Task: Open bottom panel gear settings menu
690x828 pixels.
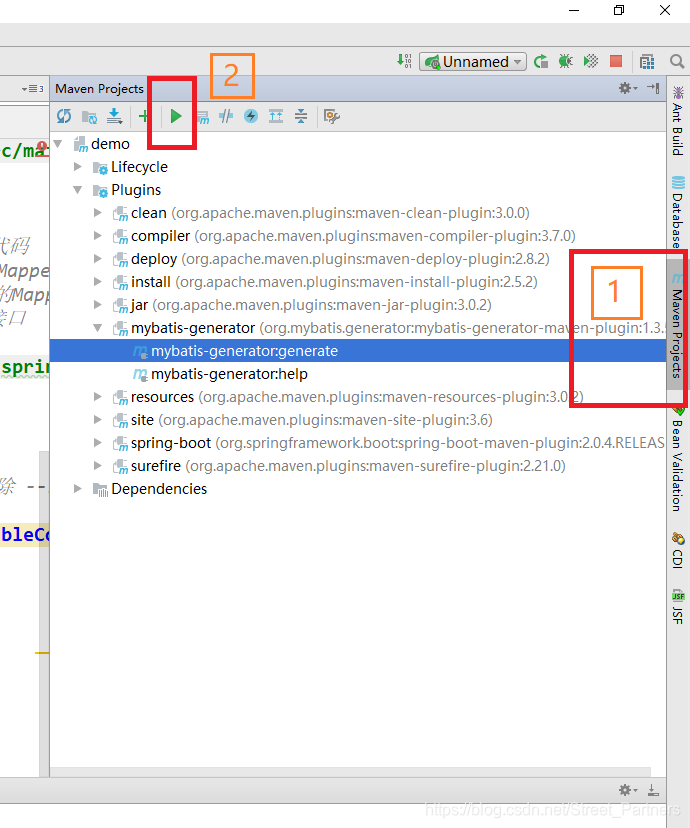Action: click(628, 790)
